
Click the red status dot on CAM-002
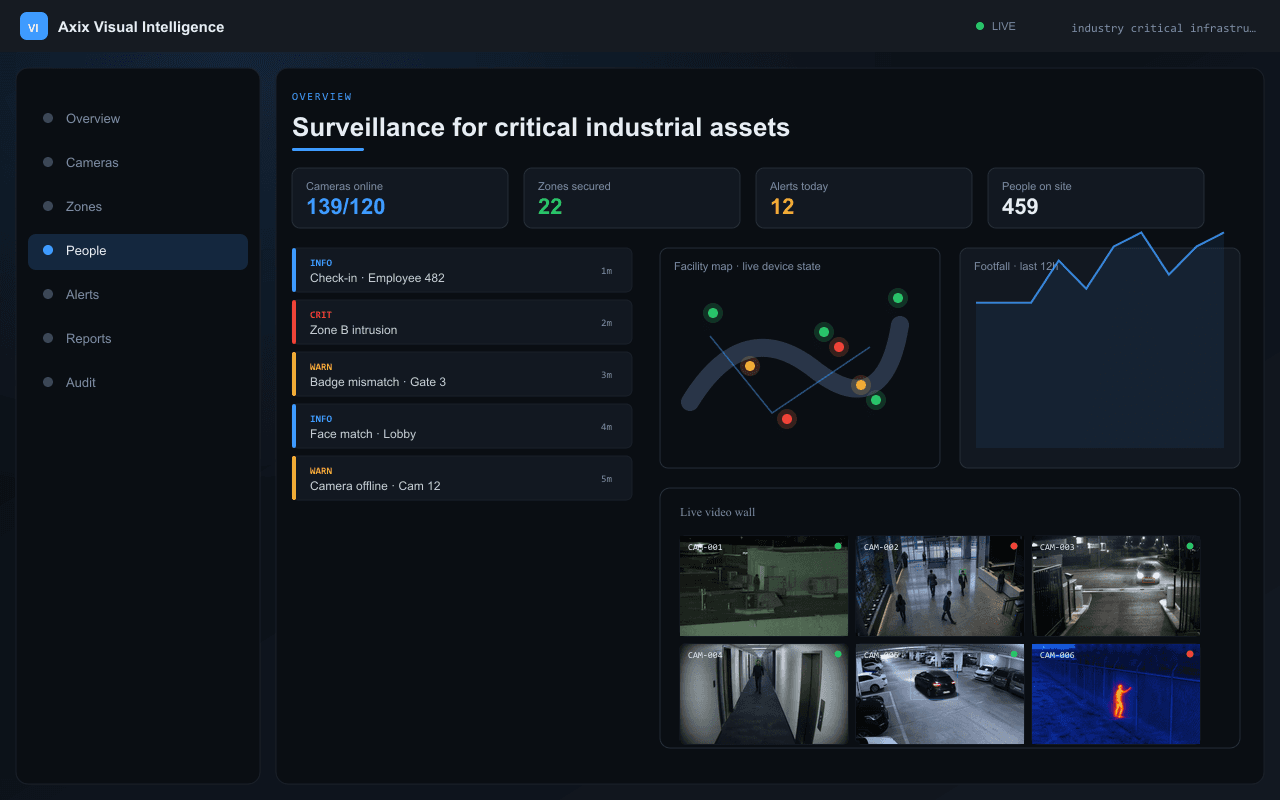click(1014, 546)
